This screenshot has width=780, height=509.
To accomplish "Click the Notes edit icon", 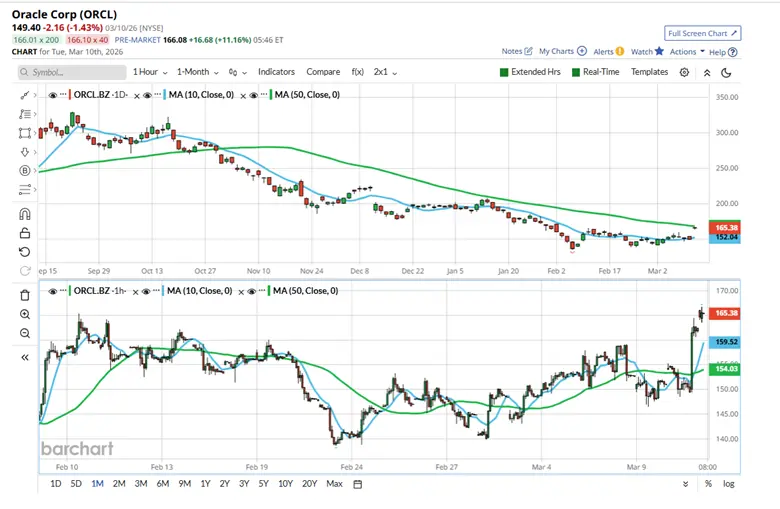I will (x=529, y=51).
